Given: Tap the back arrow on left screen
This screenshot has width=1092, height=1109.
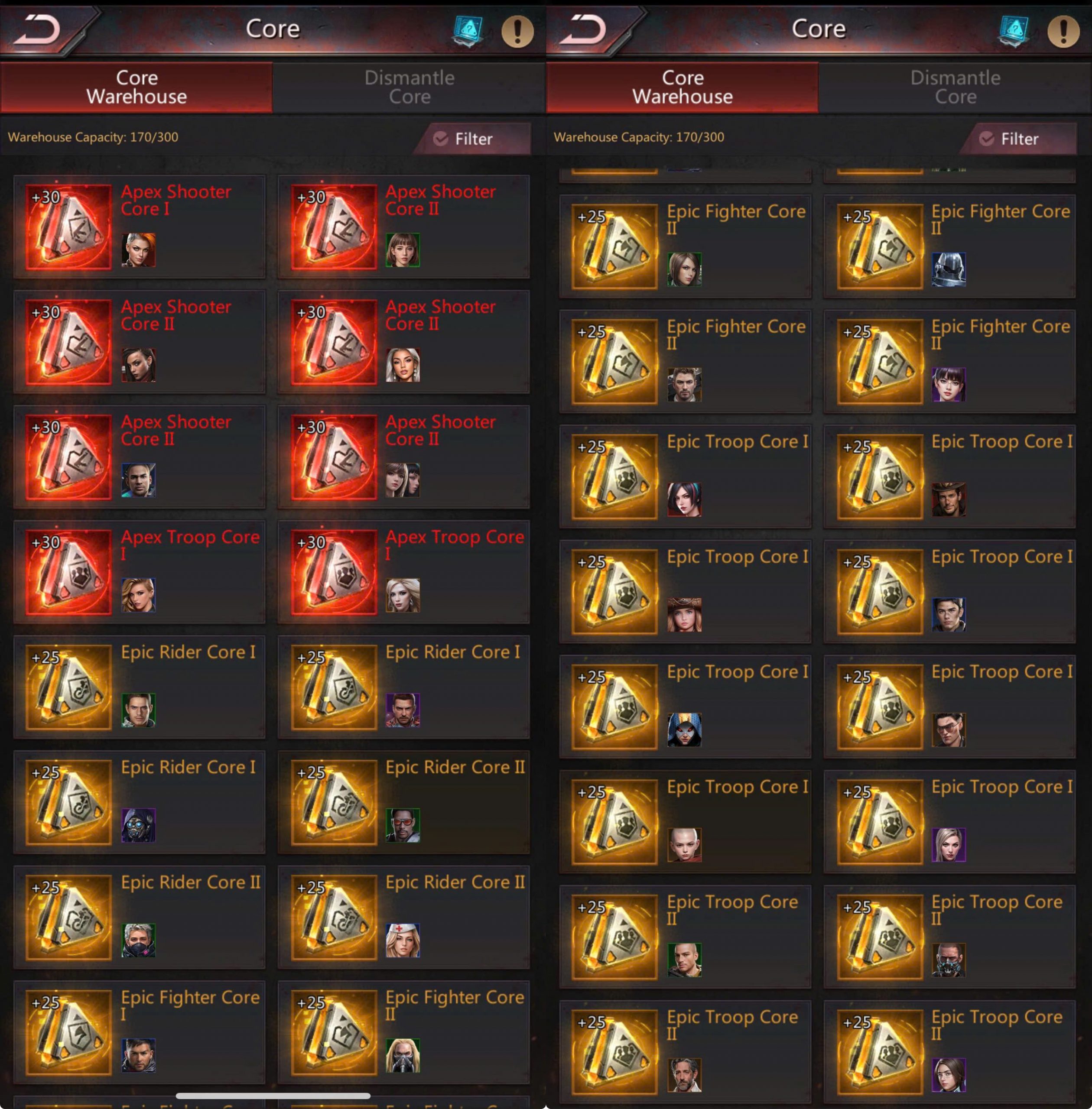Looking at the screenshot, I should pos(38,29).
